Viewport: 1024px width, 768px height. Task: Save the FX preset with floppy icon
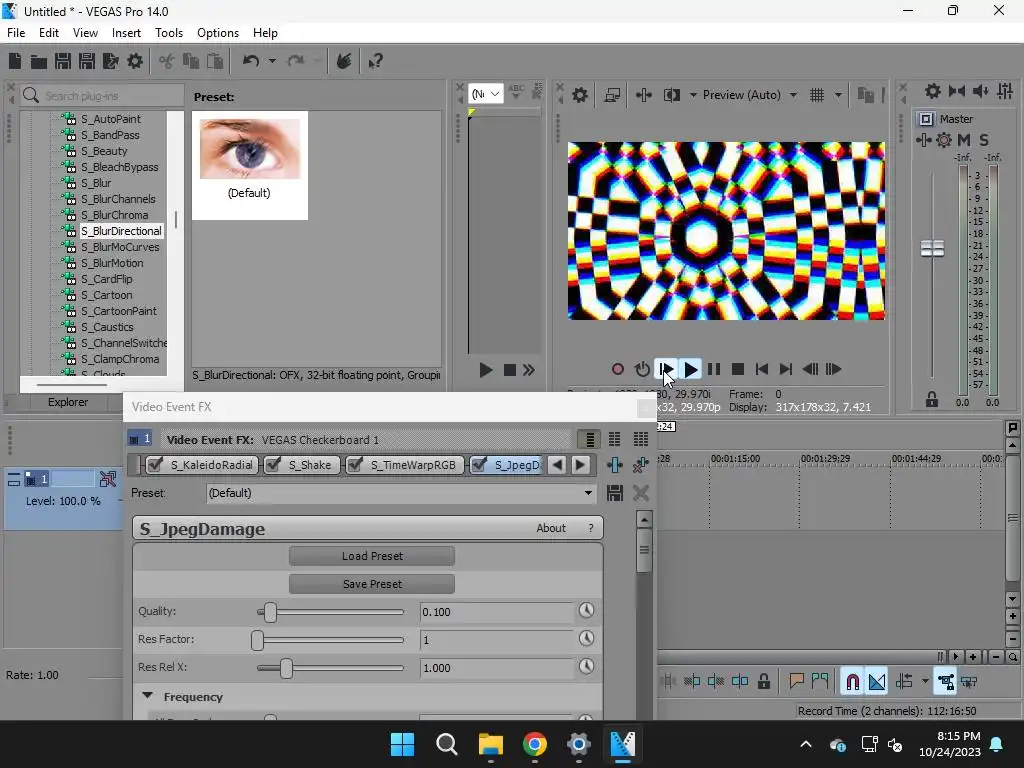615,493
